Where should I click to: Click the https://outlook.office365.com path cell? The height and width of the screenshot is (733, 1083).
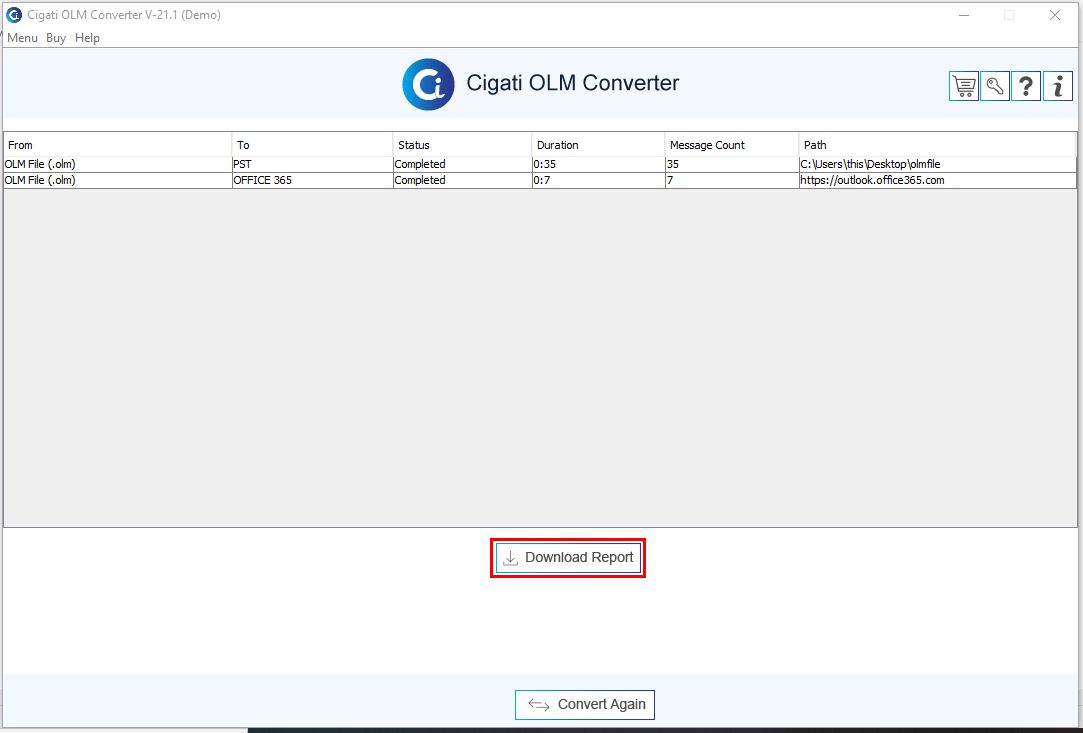(x=937, y=180)
